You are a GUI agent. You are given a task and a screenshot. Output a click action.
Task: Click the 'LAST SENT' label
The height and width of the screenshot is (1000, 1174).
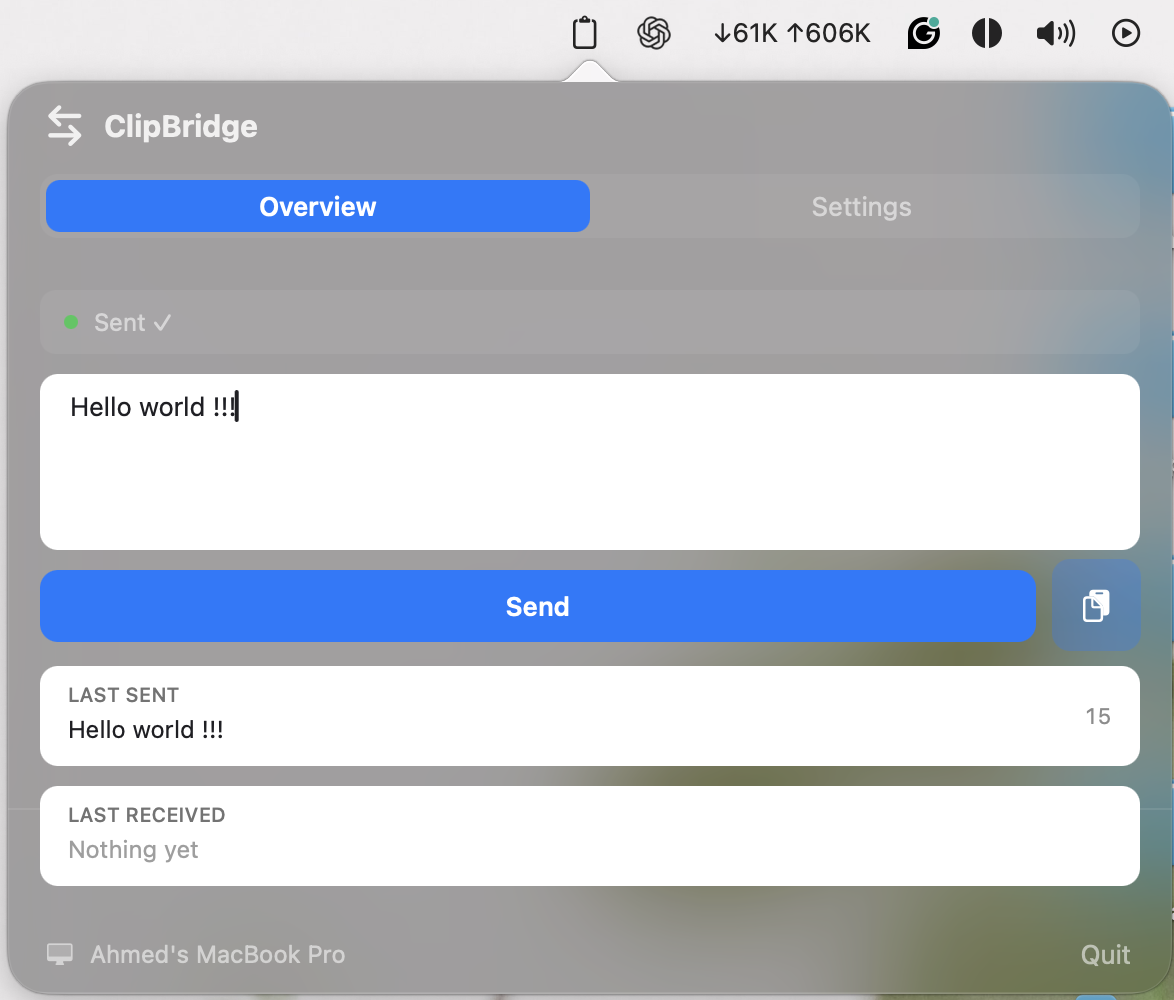click(124, 695)
